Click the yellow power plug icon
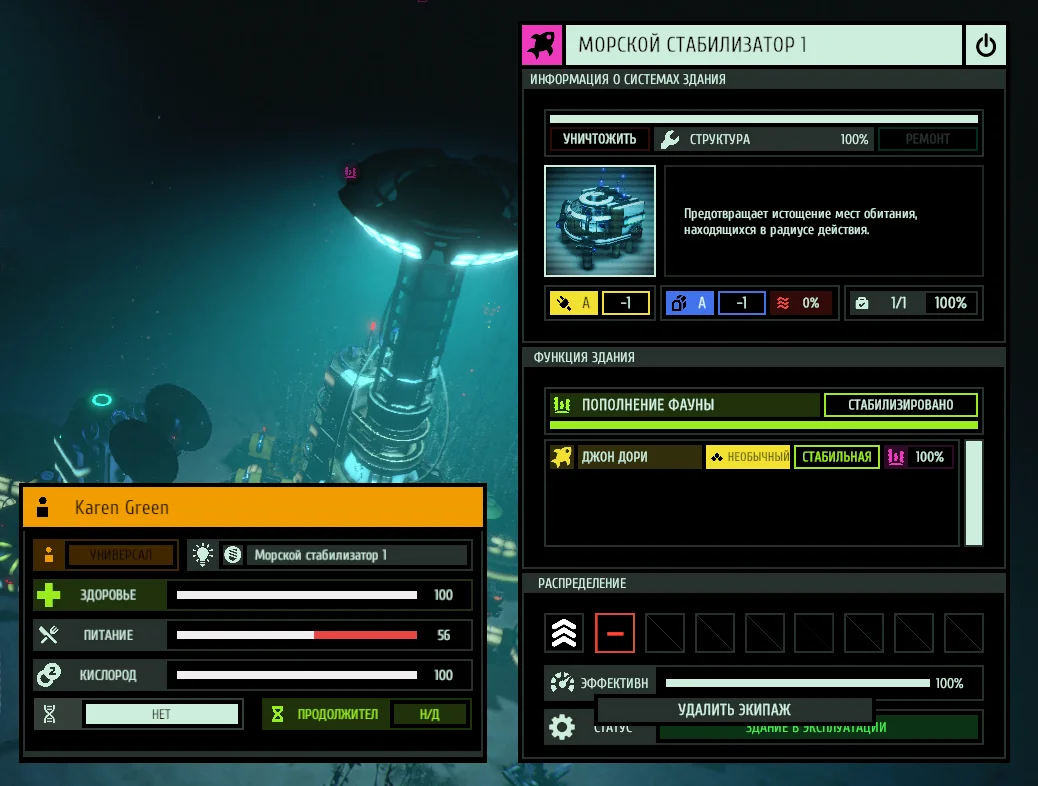 [x=564, y=303]
